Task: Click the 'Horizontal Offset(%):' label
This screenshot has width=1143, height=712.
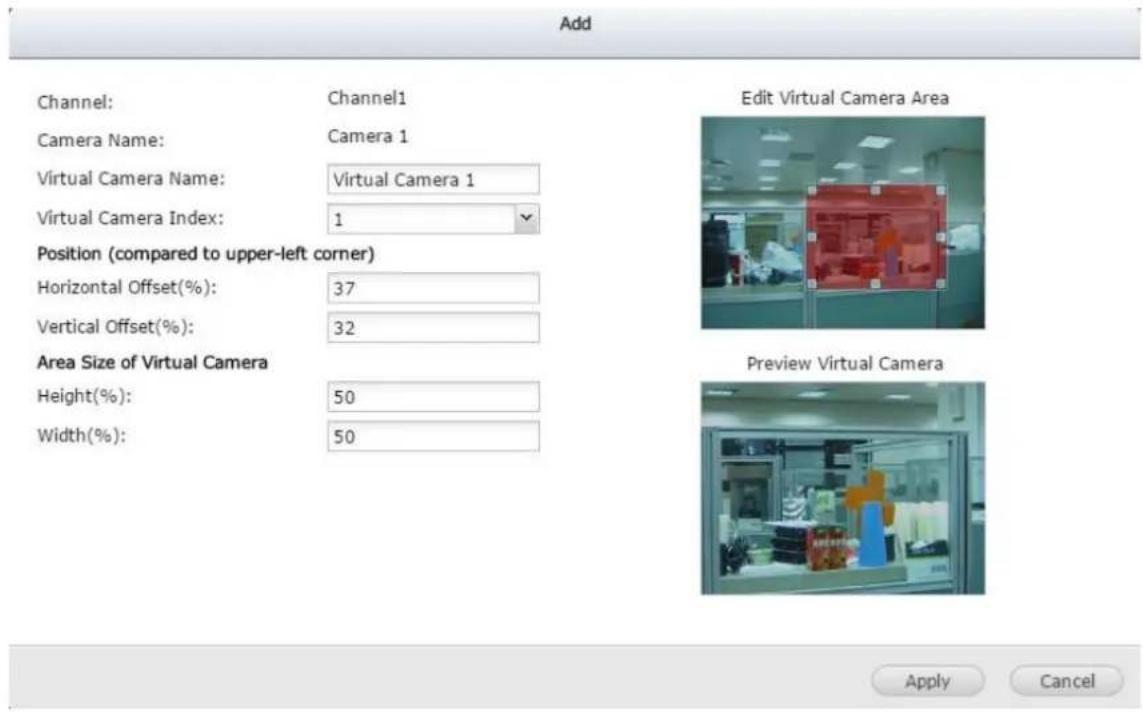Action: click(x=127, y=287)
